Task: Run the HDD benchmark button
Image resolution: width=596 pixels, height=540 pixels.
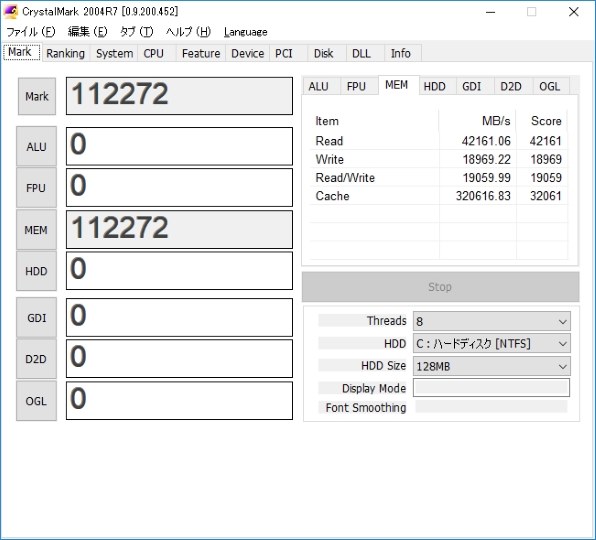Action: [36, 271]
